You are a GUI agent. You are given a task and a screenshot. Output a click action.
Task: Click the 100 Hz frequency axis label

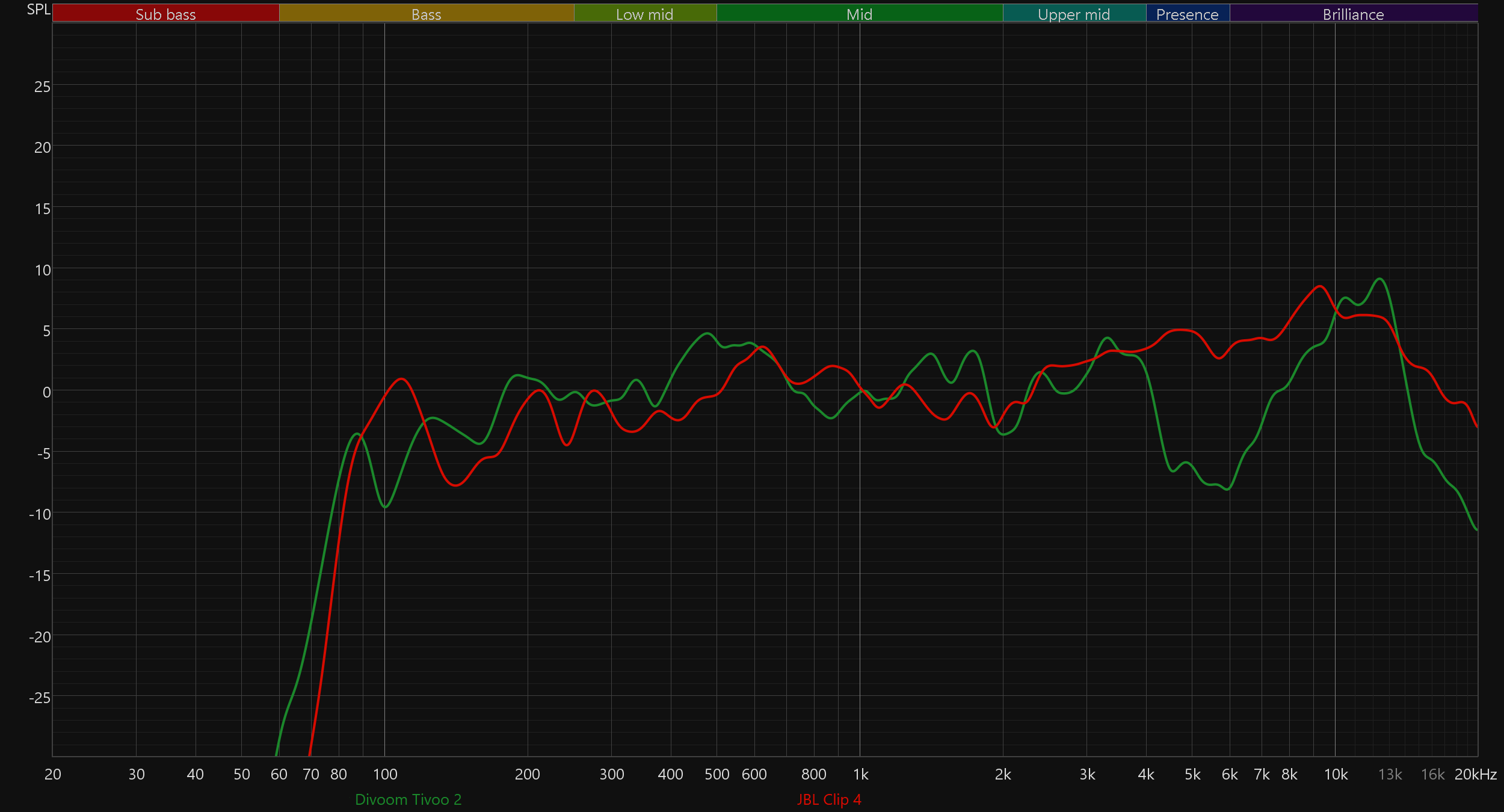(385, 774)
